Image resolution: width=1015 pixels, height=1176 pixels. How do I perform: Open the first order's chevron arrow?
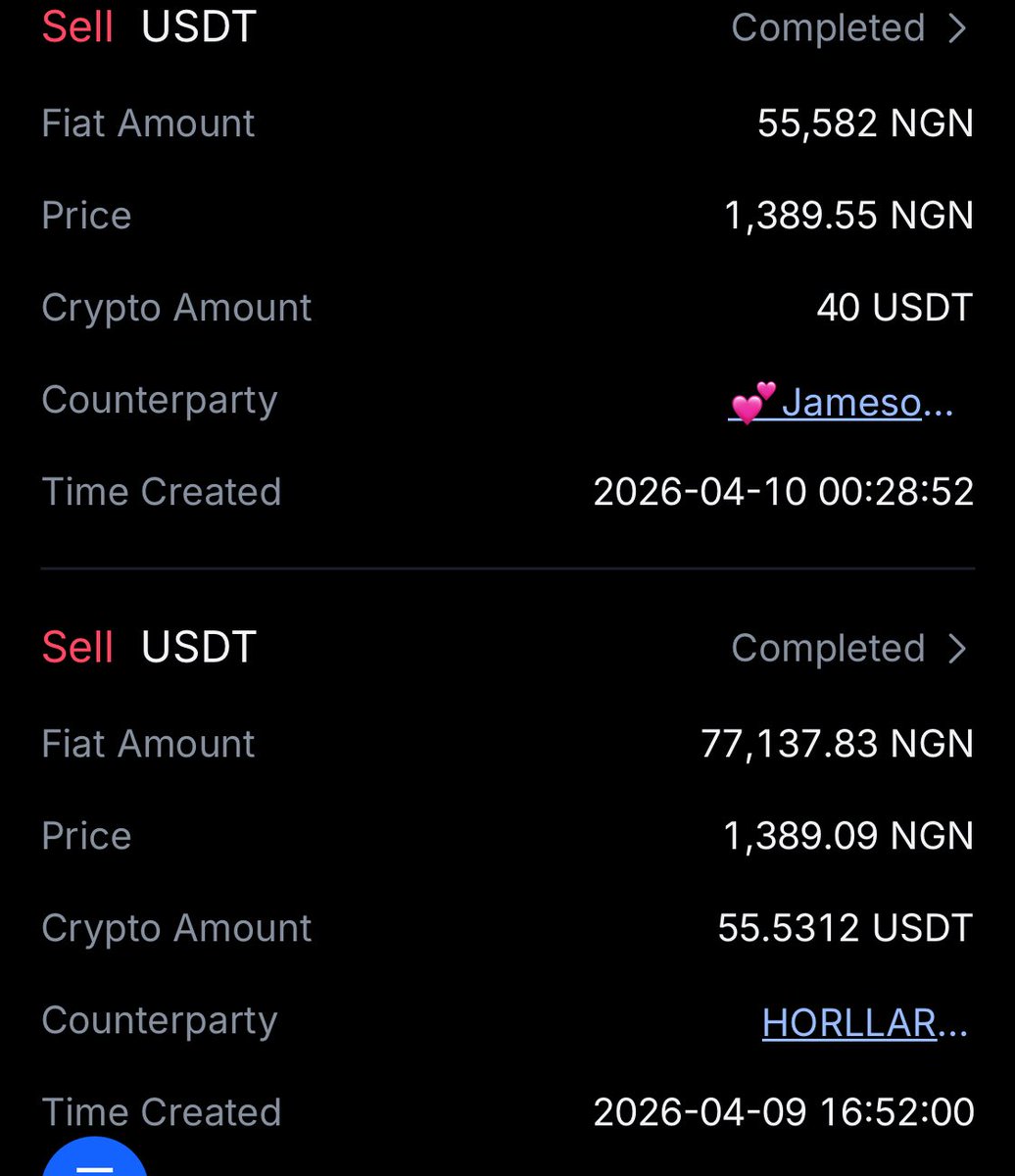tap(957, 28)
